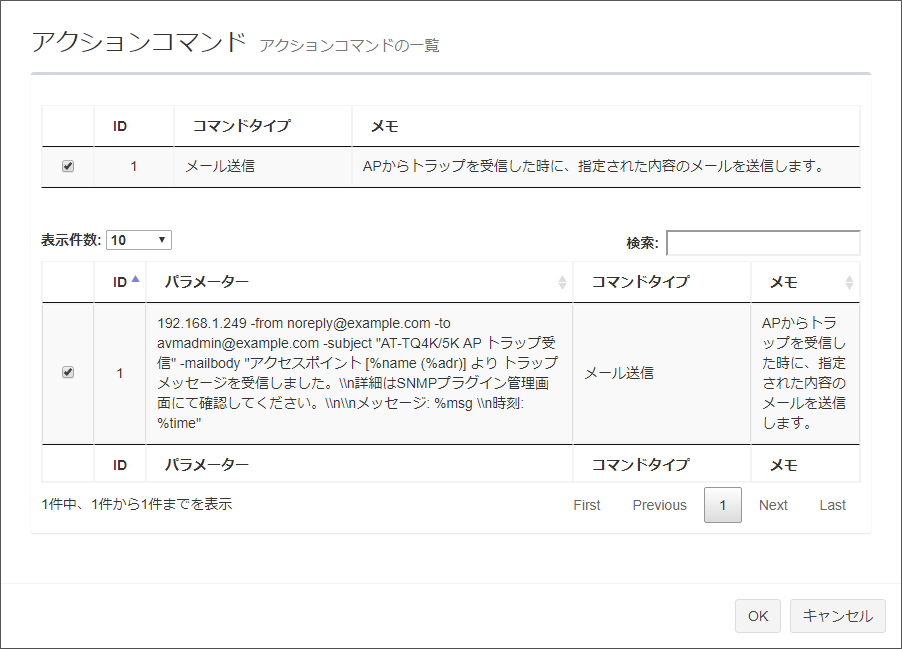
Task: Click sort arrows beside メモ in parameter table
Action: [849, 283]
